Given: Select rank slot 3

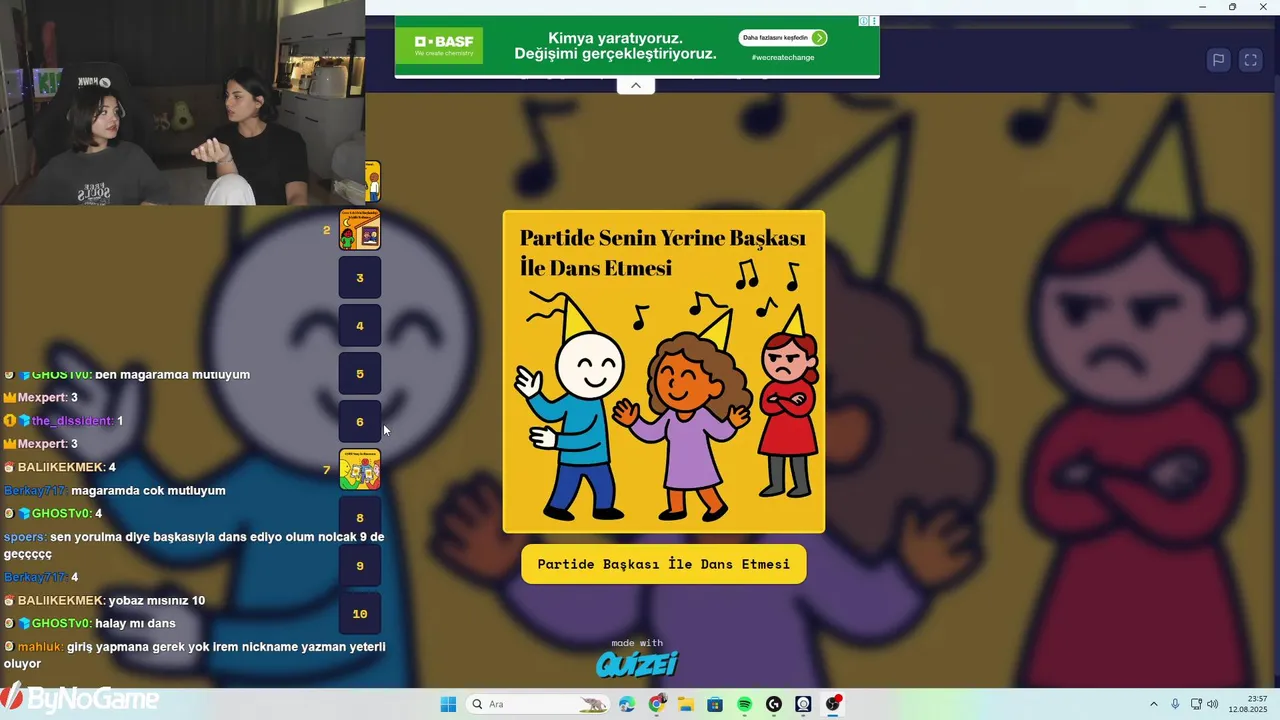Looking at the screenshot, I should pyautogui.click(x=360, y=278).
